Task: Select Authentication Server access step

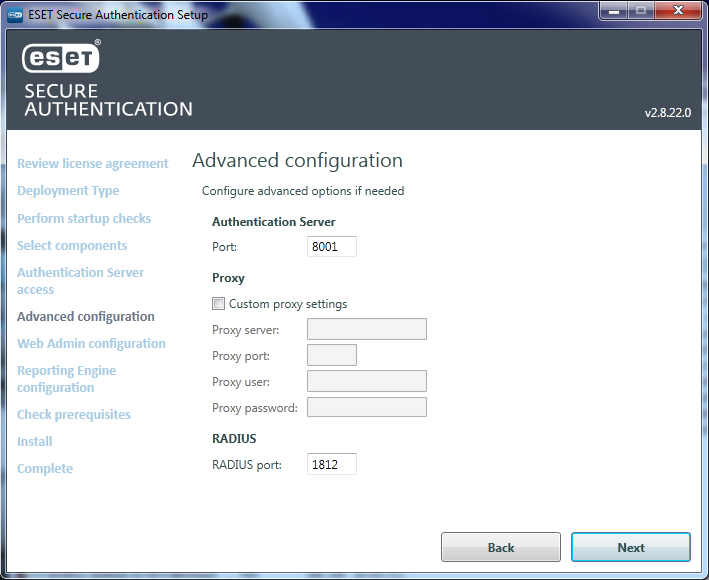Action: click(80, 281)
